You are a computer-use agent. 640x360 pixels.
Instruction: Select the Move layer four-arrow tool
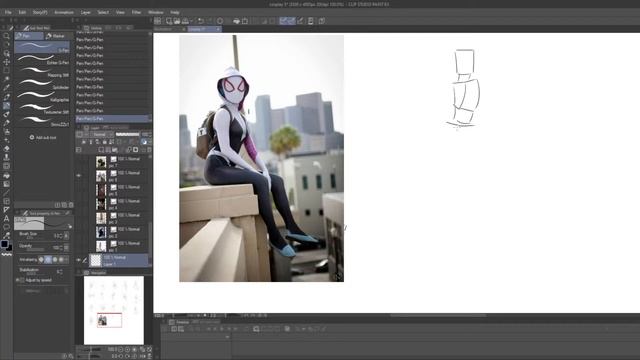6,62
